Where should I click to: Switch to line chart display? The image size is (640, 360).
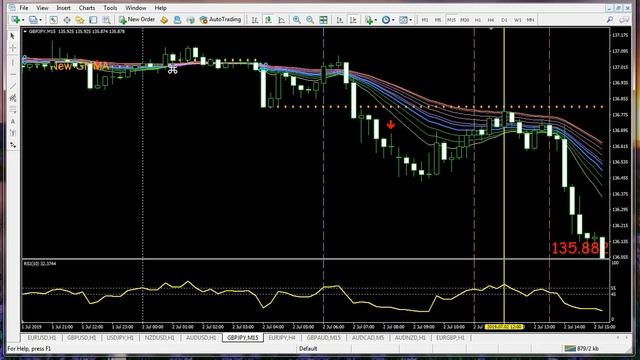click(282, 20)
